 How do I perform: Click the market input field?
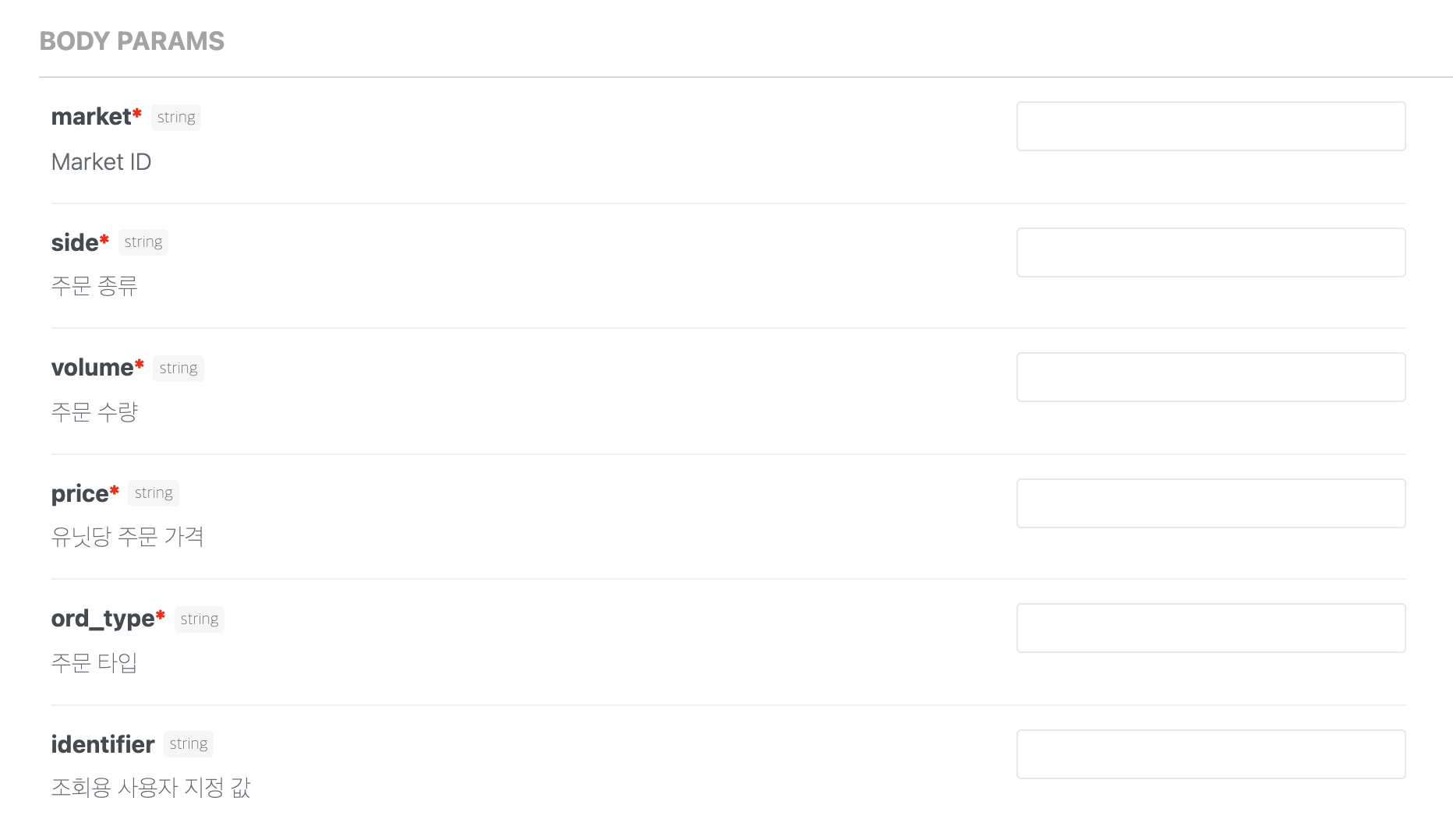click(x=1211, y=126)
